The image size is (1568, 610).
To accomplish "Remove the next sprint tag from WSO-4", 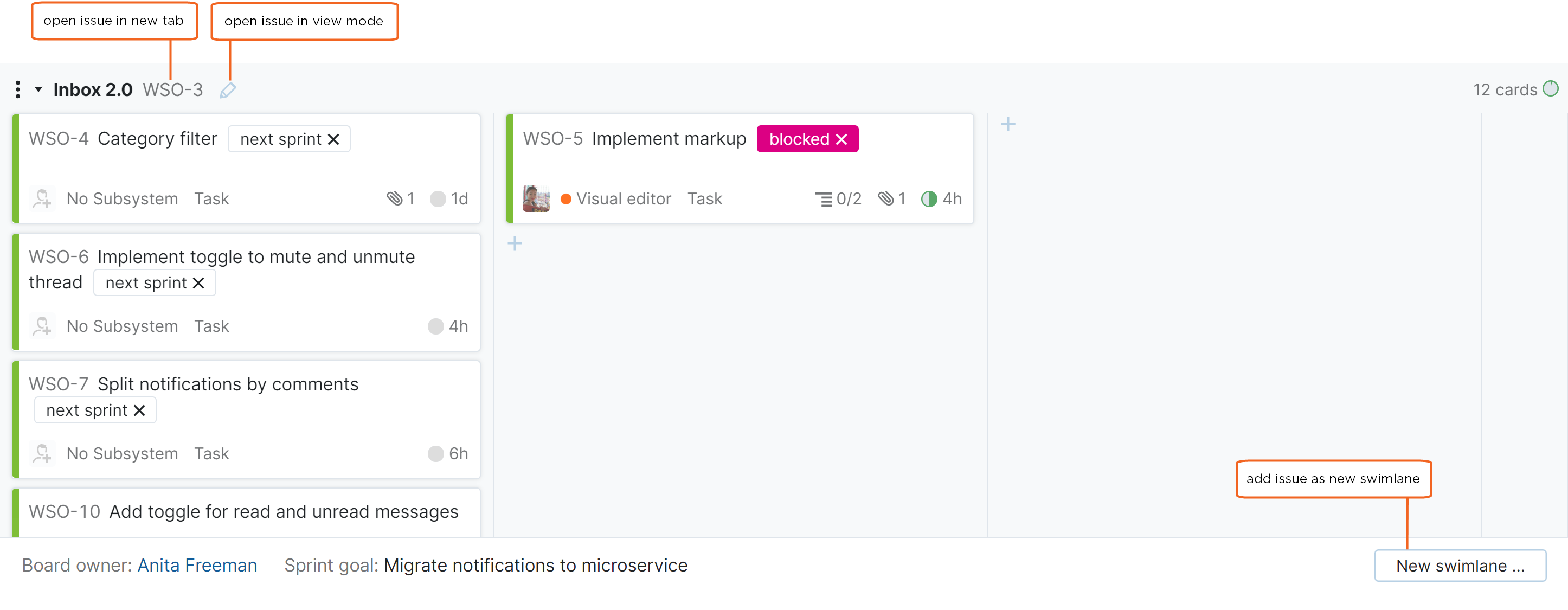I will (x=333, y=139).
